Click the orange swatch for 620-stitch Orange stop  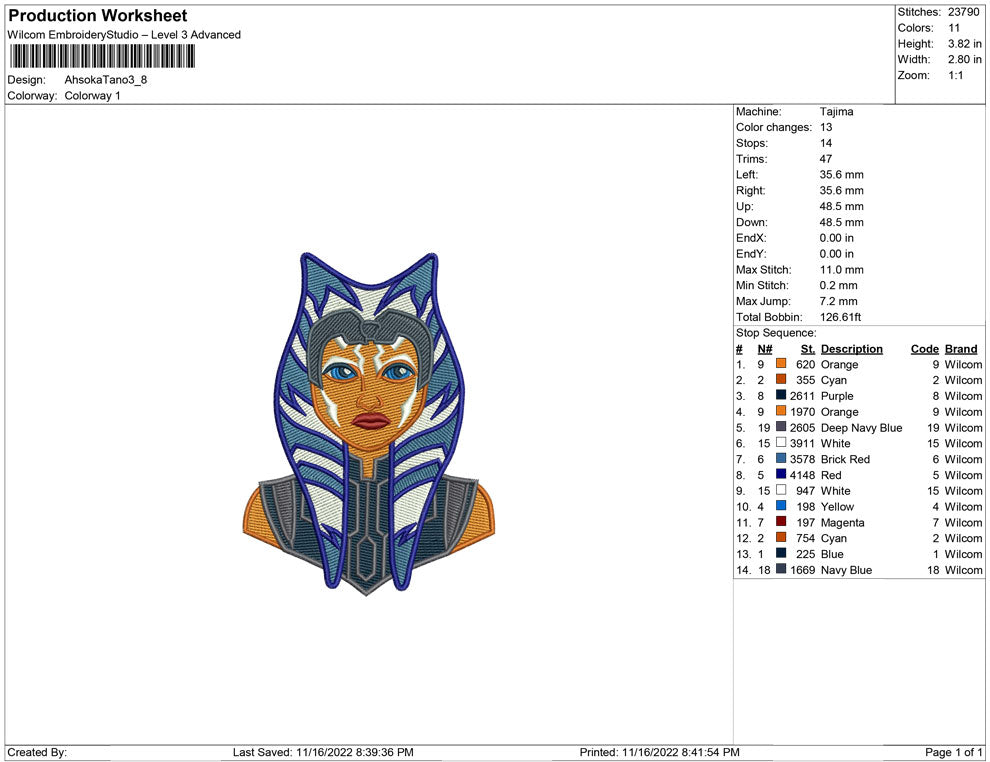tap(781, 364)
